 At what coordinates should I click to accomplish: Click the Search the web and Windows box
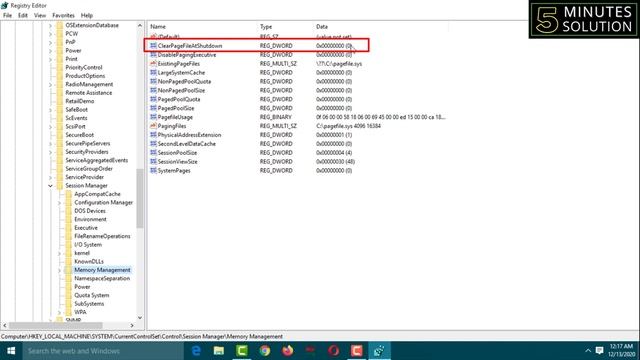103,351
